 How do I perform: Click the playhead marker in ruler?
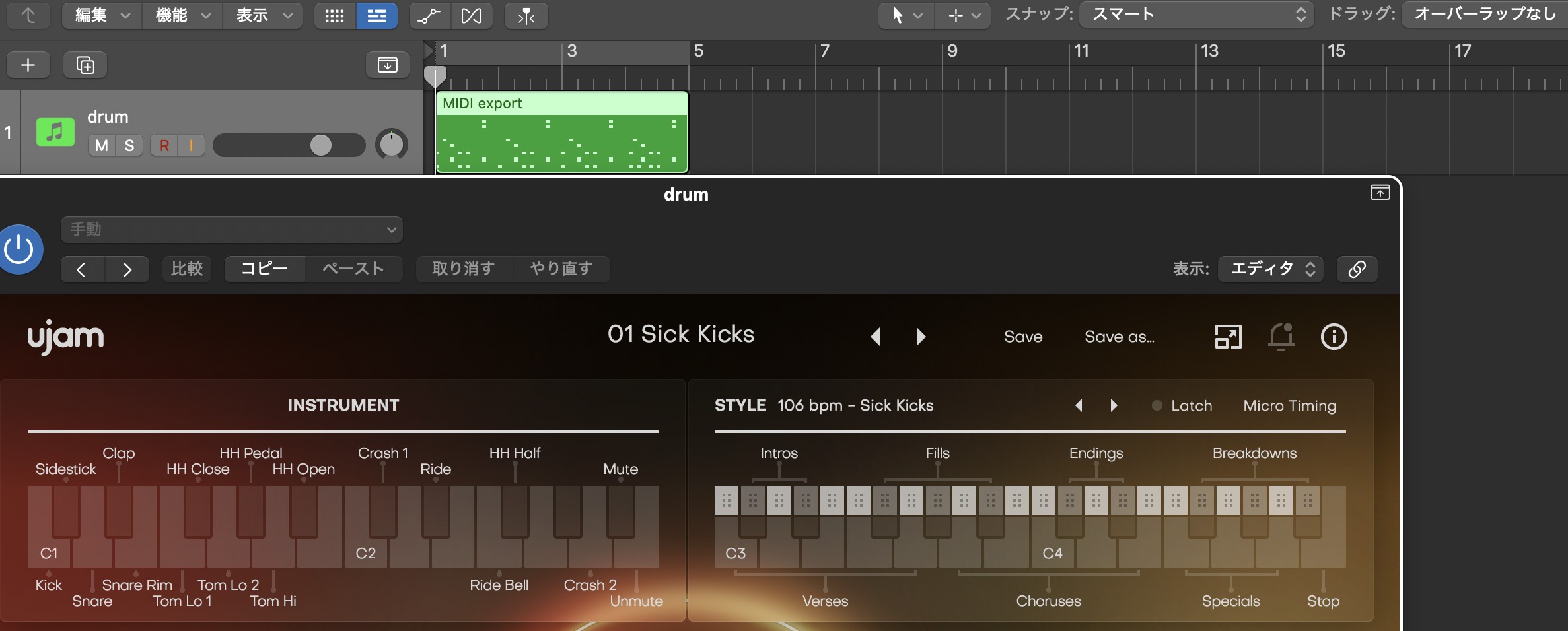(x=435, y=77)
